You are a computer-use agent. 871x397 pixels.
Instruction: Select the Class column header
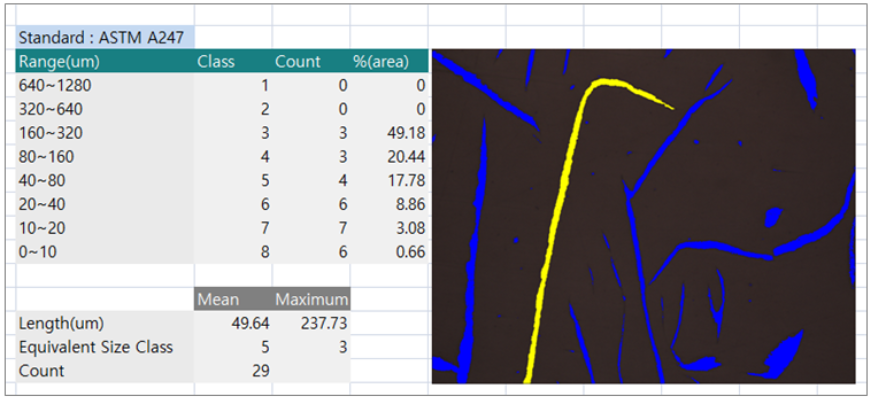click(233, 61)
